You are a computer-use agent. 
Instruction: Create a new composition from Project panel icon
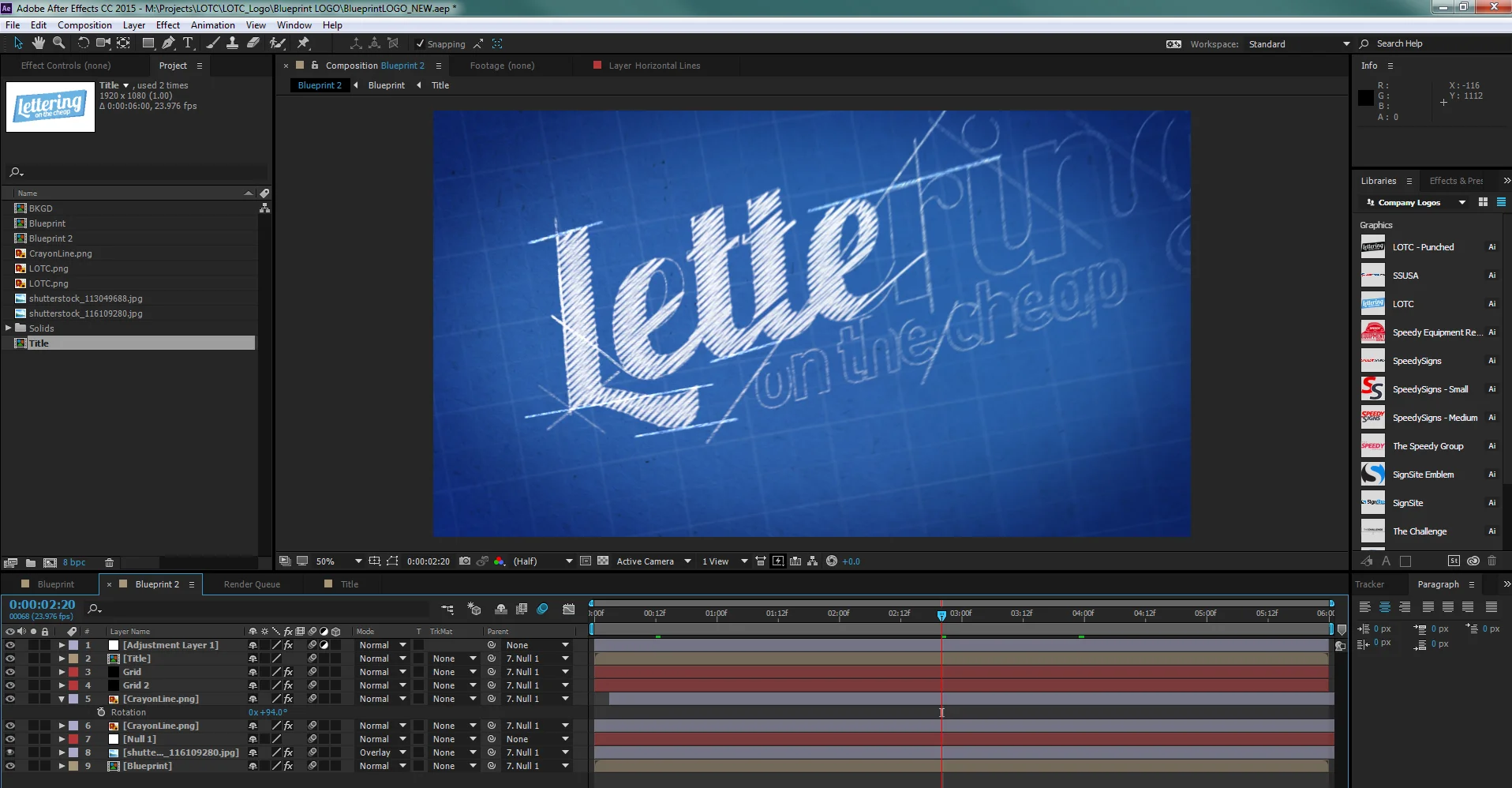click(x=50, y=563)
